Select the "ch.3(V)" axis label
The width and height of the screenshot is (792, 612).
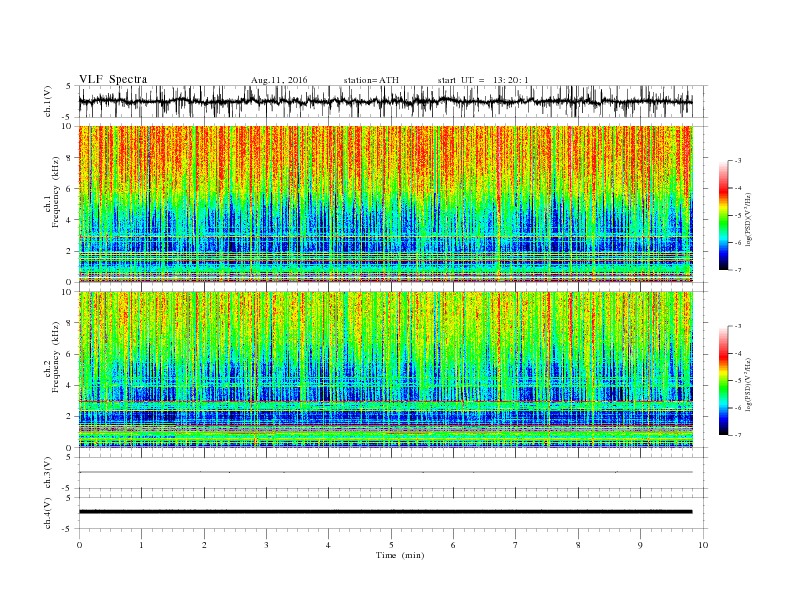click(48, 473)
